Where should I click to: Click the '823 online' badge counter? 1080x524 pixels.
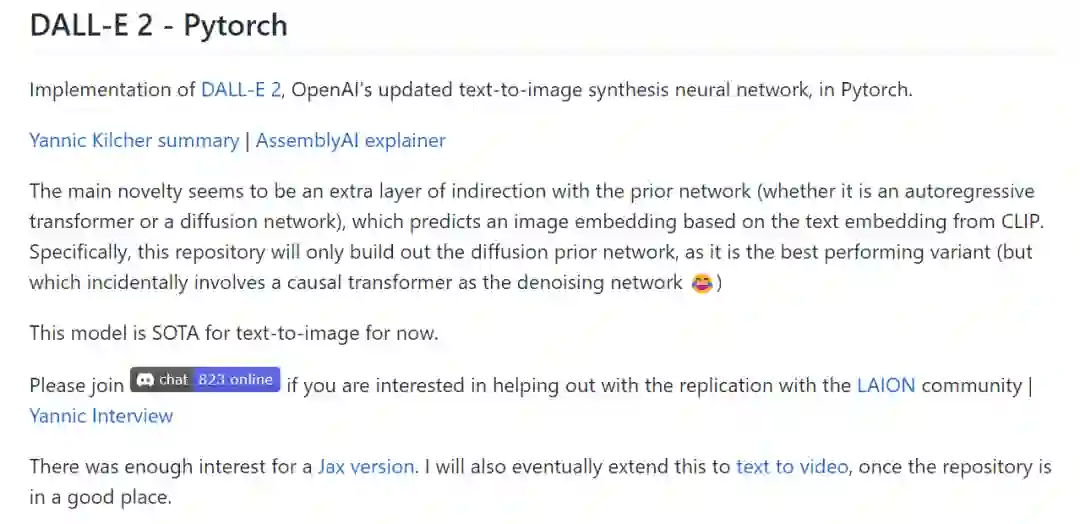tap(235, 380)
